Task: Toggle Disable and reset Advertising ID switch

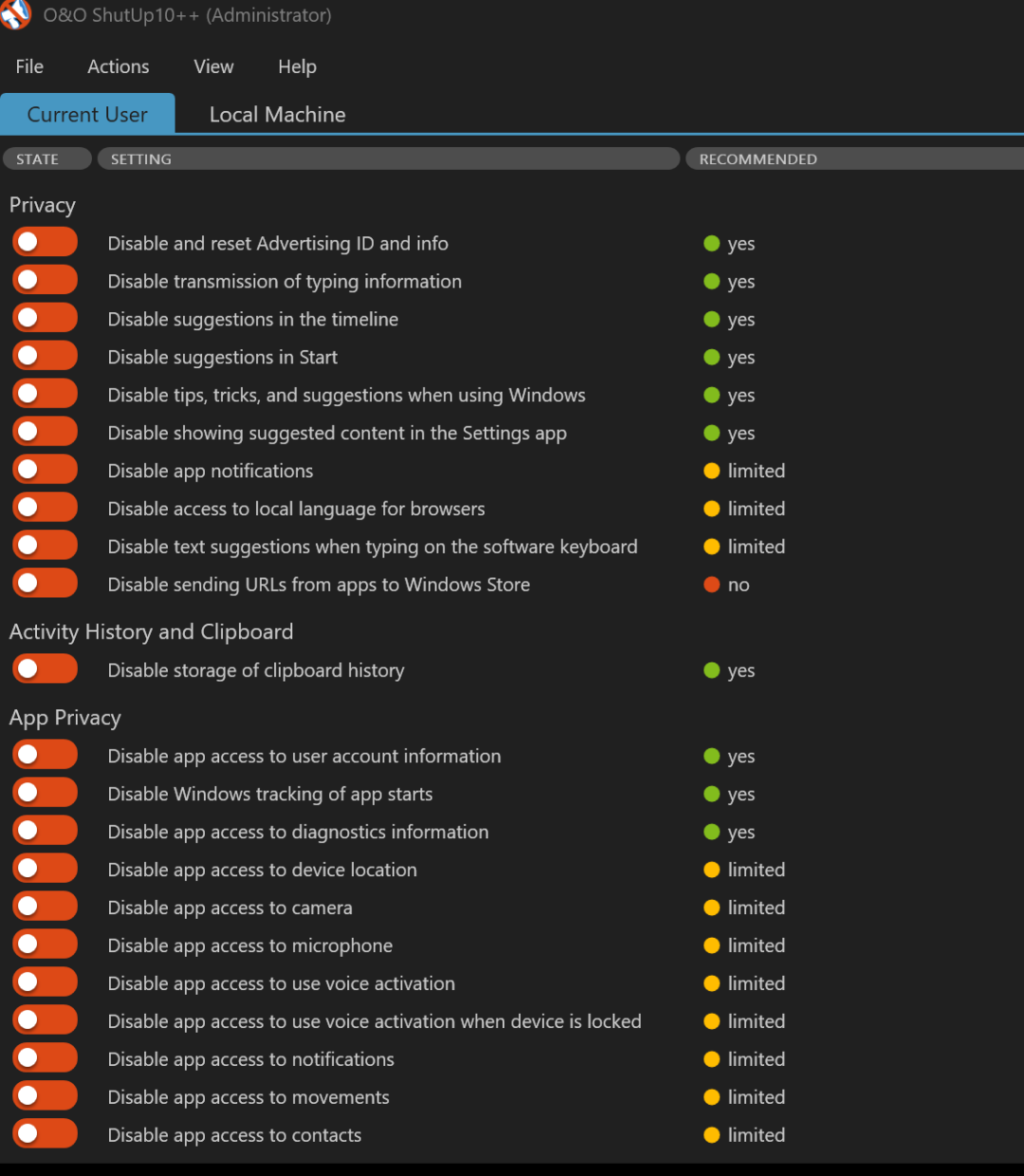Action: coord(45,242)
